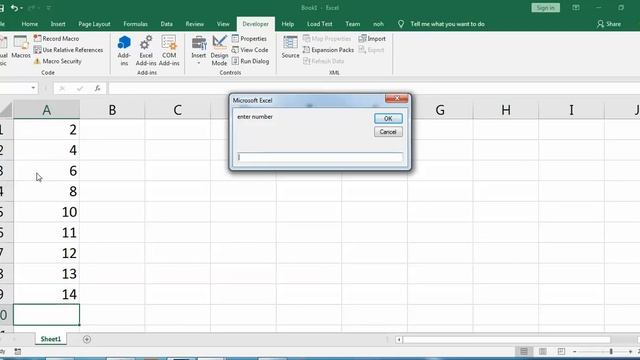The width and height of the screenshot is (640, 360).
Task: Open control Properties
Action: tap(249, 38)
